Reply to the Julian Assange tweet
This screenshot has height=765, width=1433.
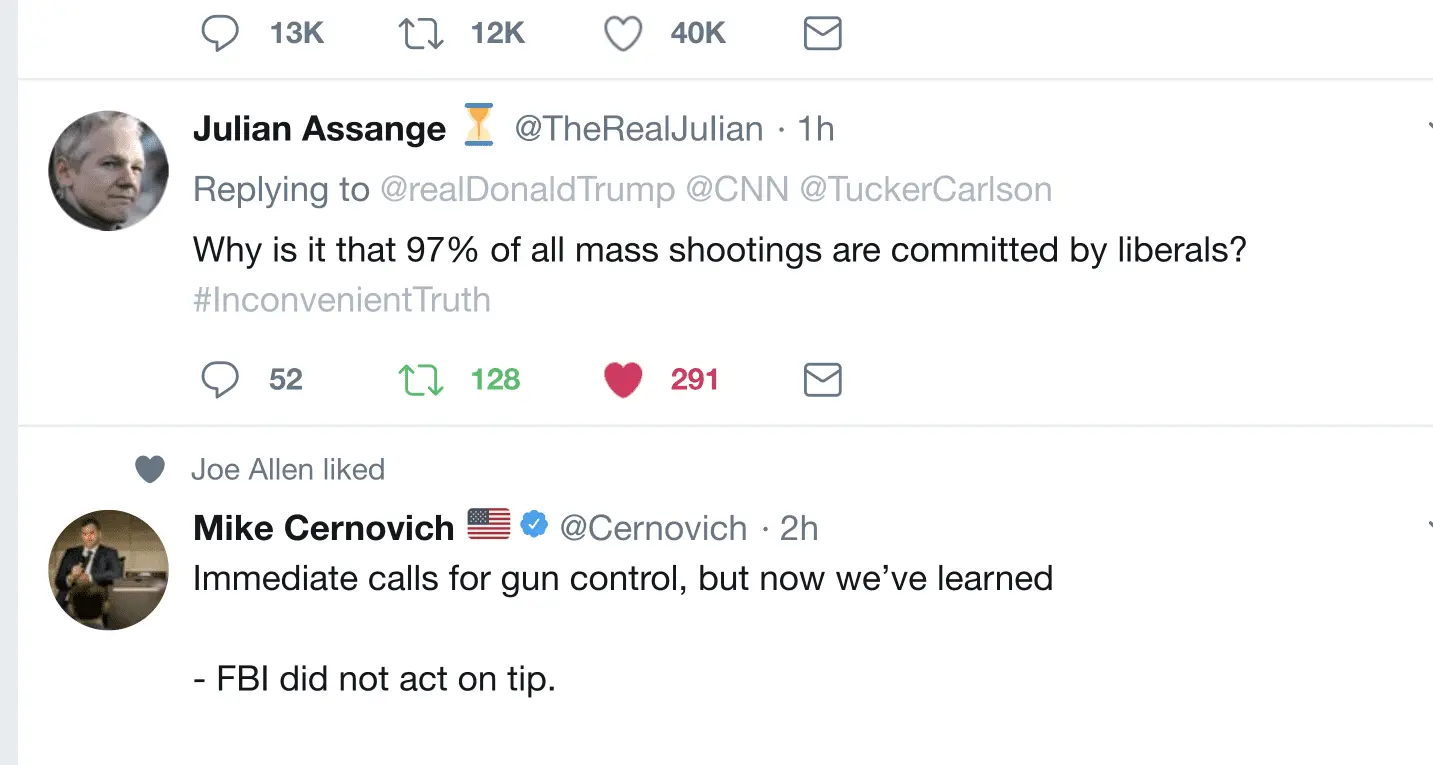[x=220, y=380]
